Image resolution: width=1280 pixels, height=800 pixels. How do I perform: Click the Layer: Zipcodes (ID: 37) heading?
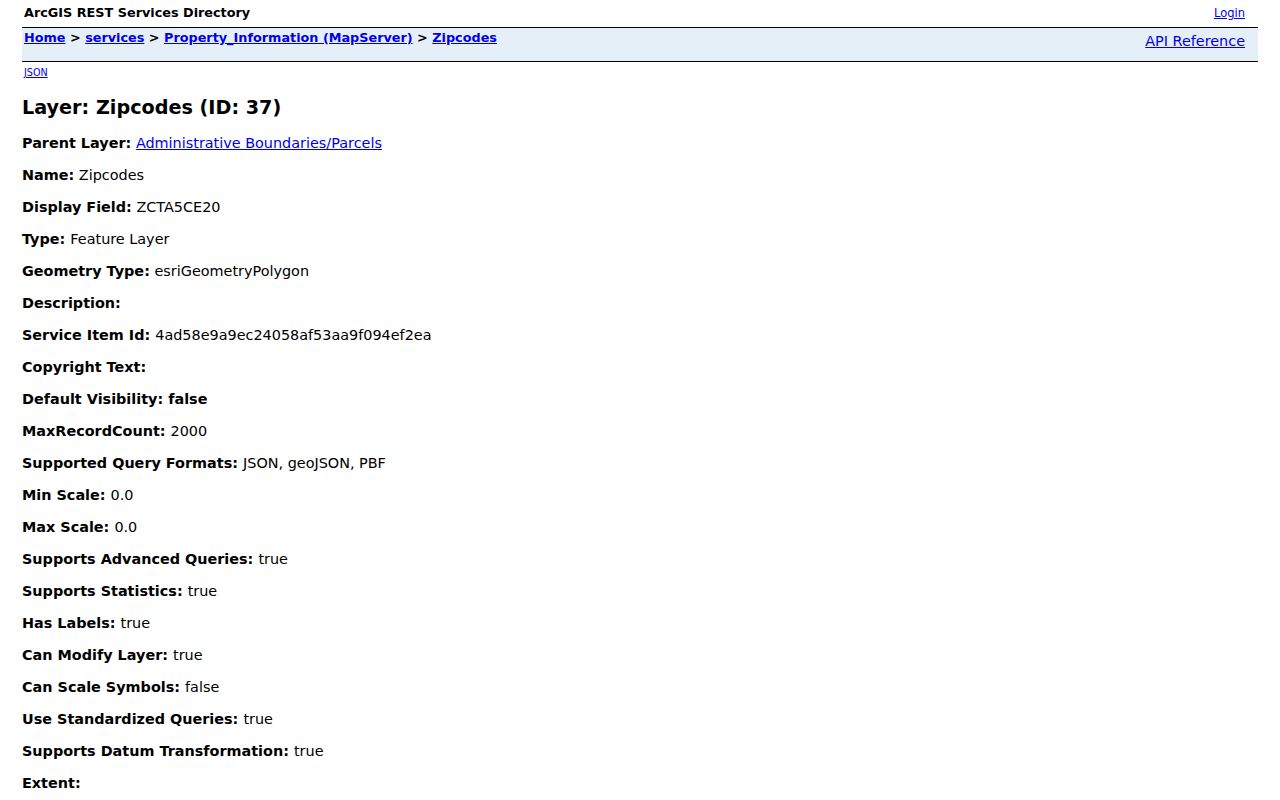(152, 107)
